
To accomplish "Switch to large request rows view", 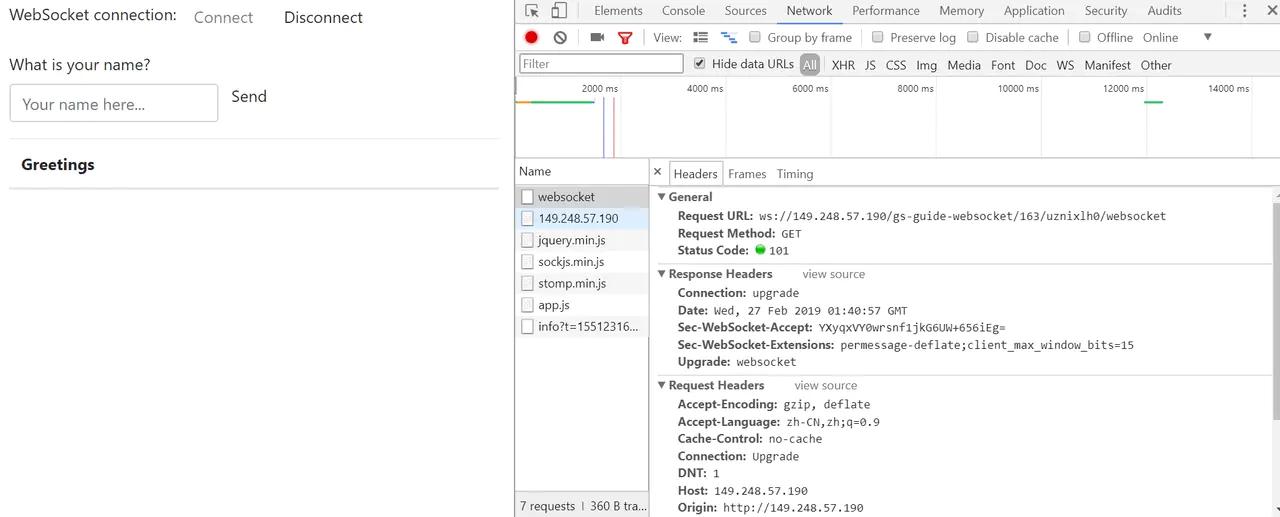I will (700, 37).
